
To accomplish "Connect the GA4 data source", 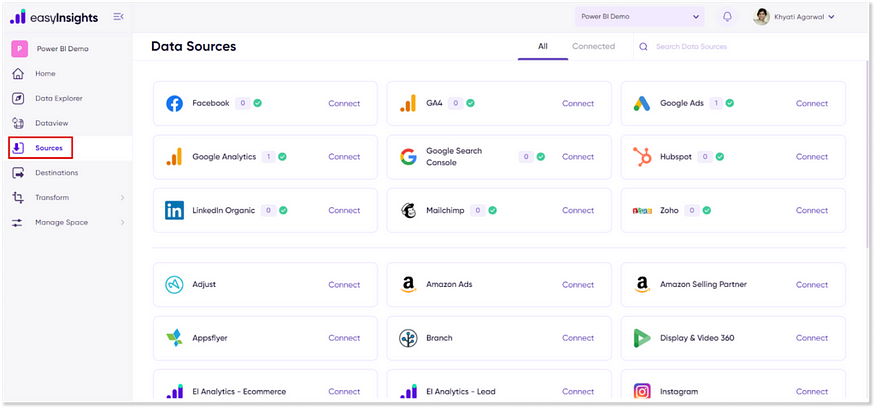I will pos(577,103).
